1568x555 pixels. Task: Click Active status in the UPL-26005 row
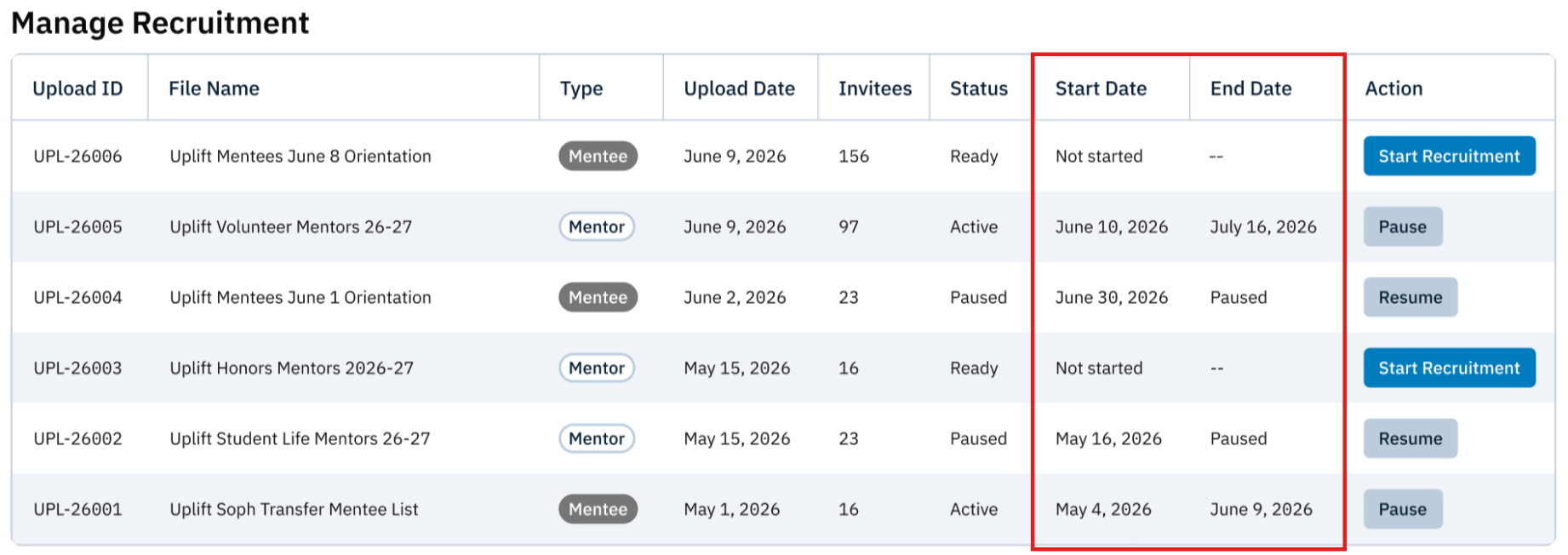coord(974,226)
